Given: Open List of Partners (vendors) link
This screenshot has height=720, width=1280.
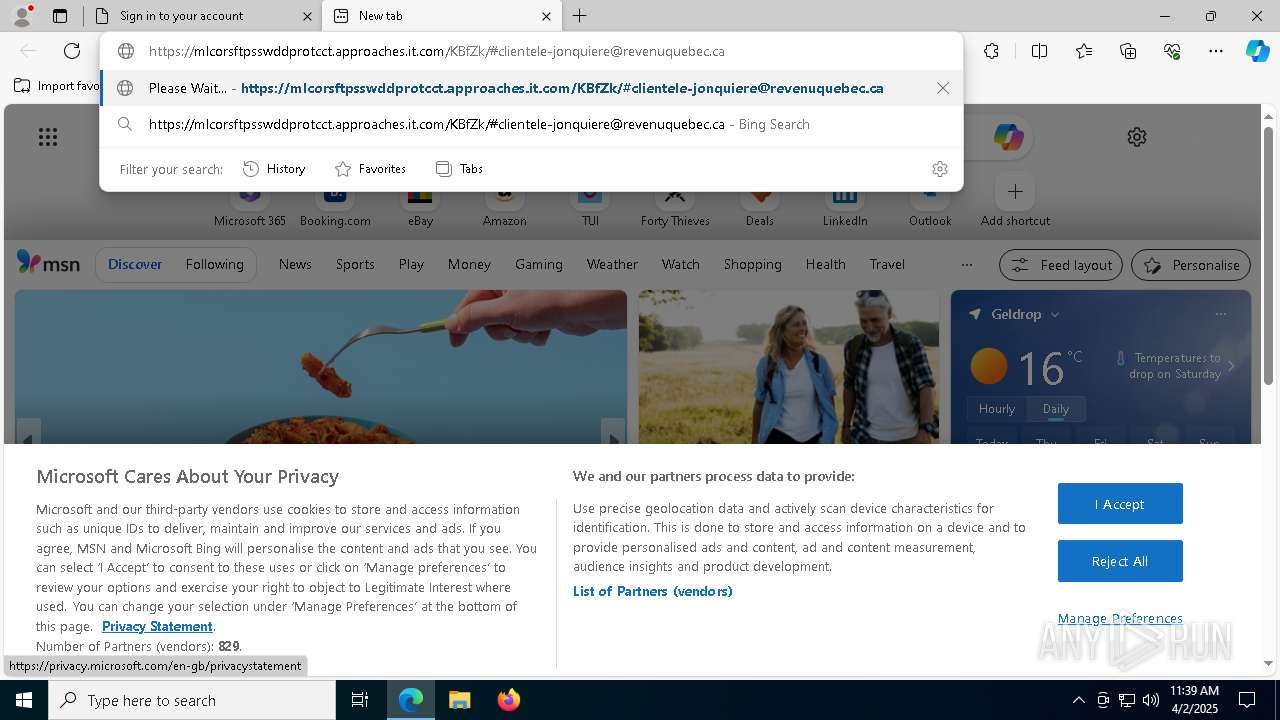Looking at the screenshot, I should click(653, 591).
